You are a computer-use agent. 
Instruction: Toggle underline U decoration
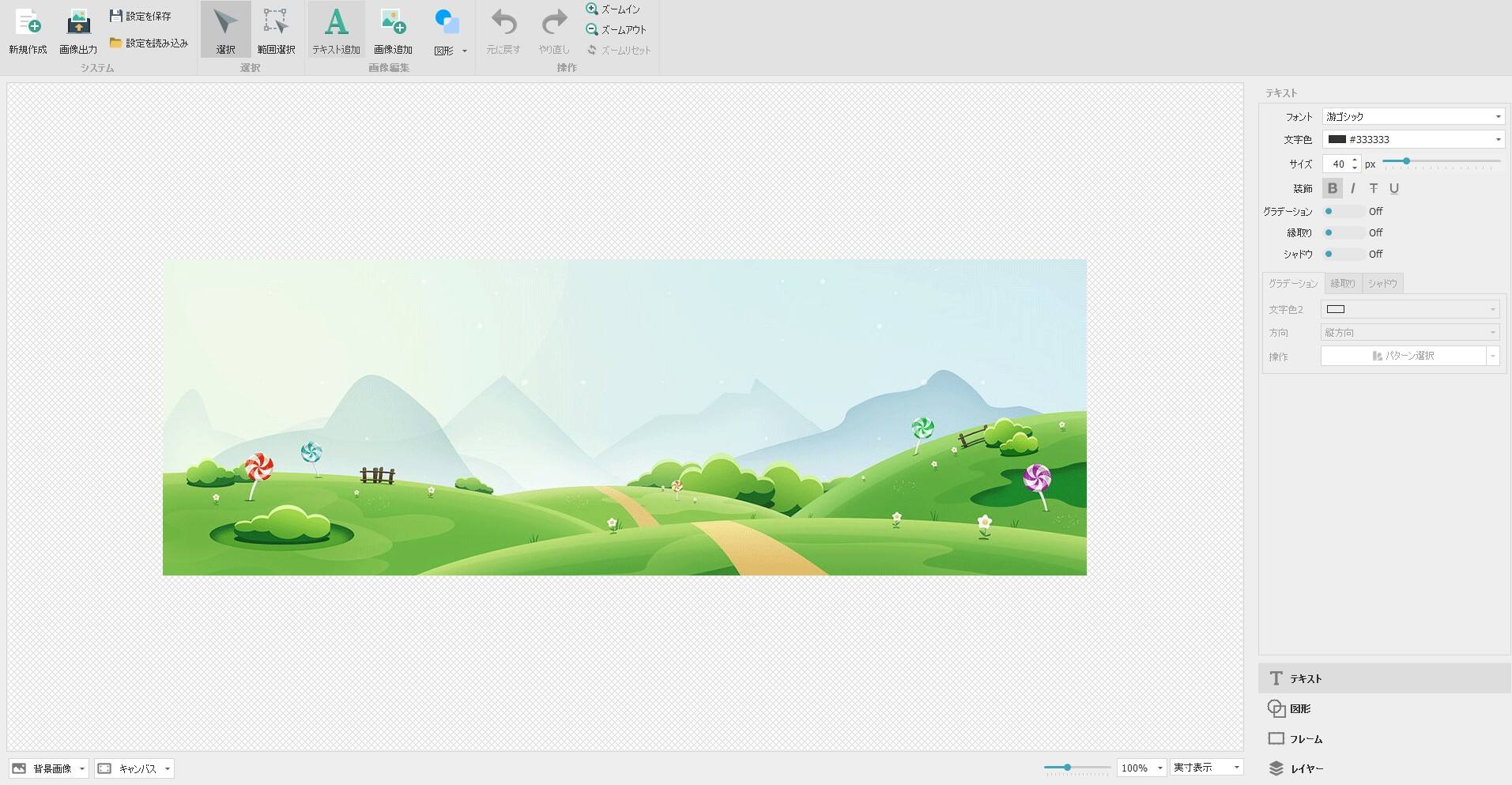pos(1394,188)
